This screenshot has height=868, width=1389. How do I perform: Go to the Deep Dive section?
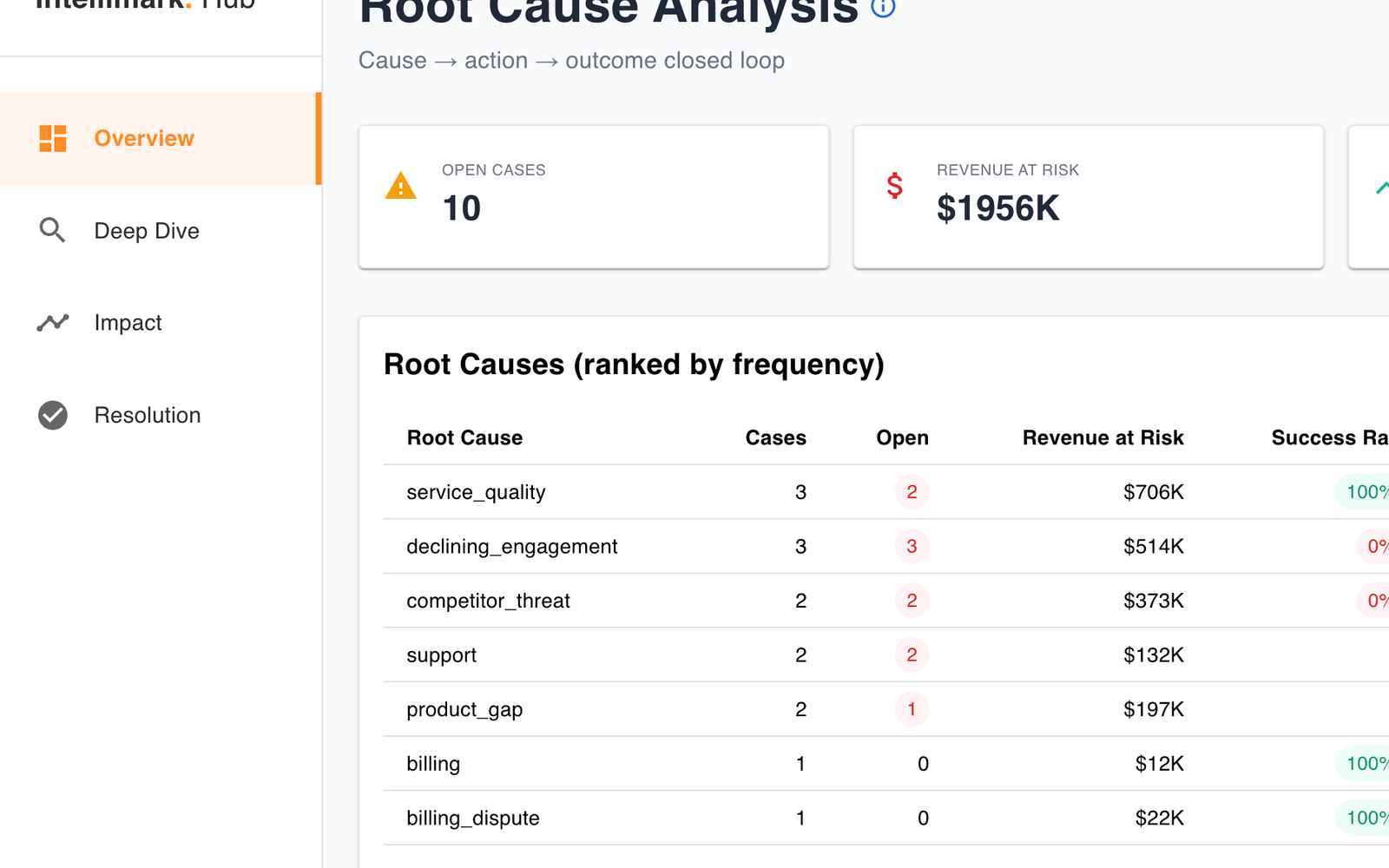click(x=161, y=231)
